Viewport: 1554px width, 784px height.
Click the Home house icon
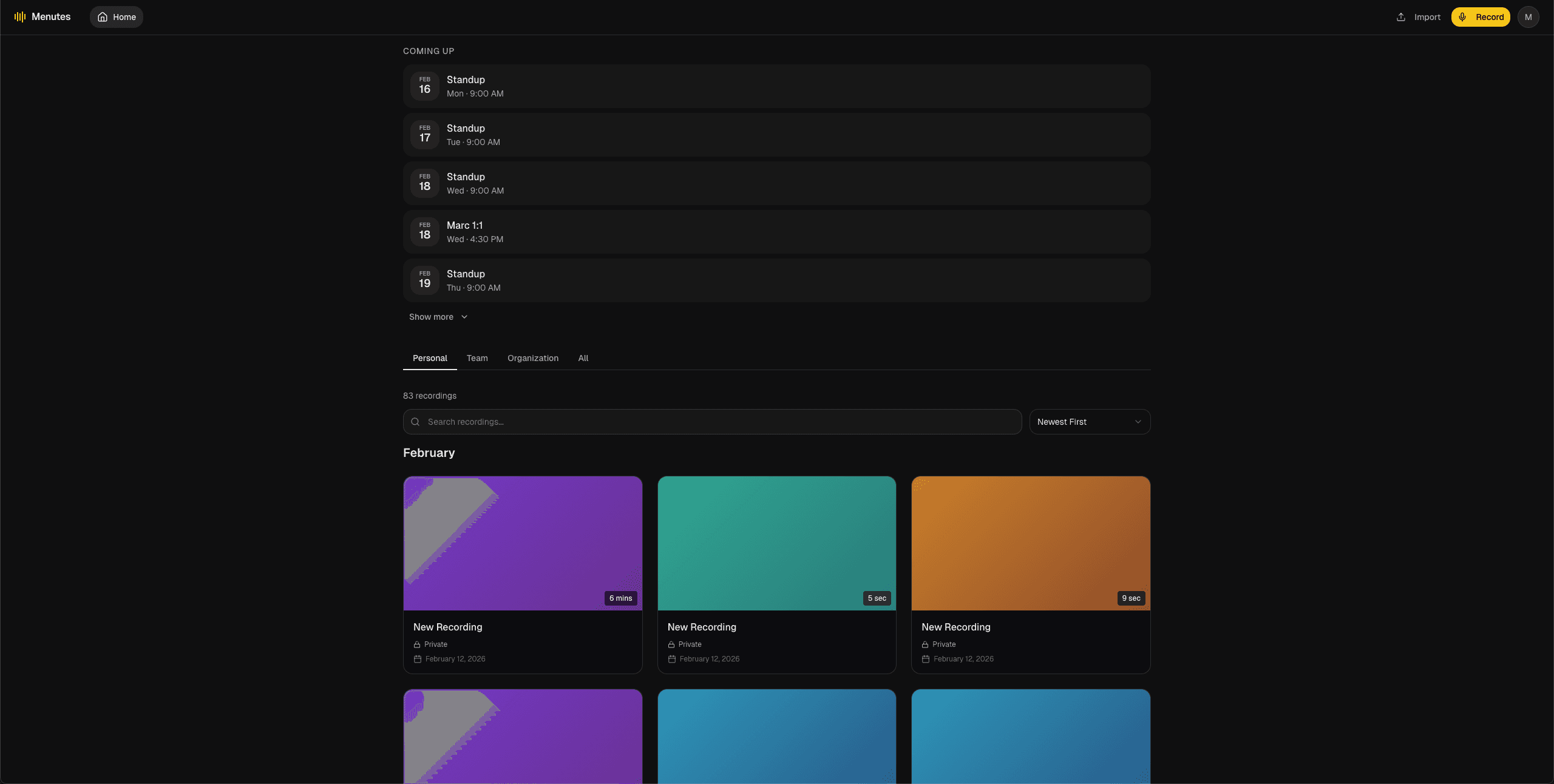point(103,17)
